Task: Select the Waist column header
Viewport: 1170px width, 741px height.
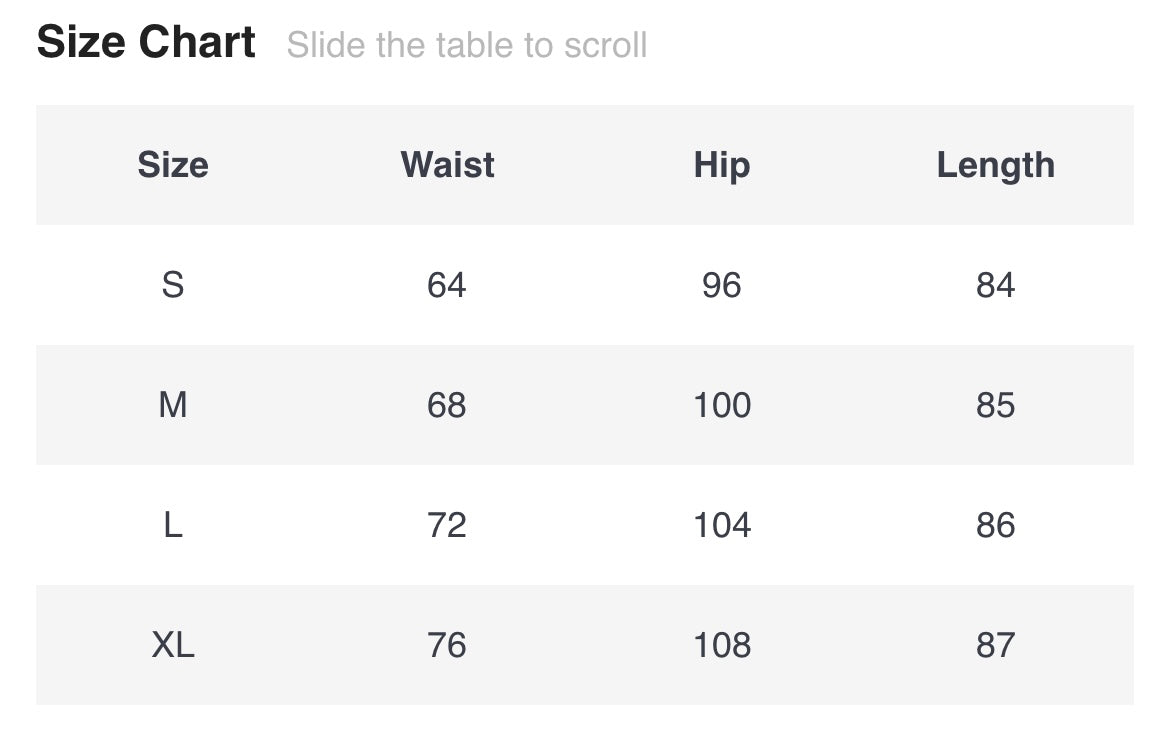Action: click(x=447, y=165)
